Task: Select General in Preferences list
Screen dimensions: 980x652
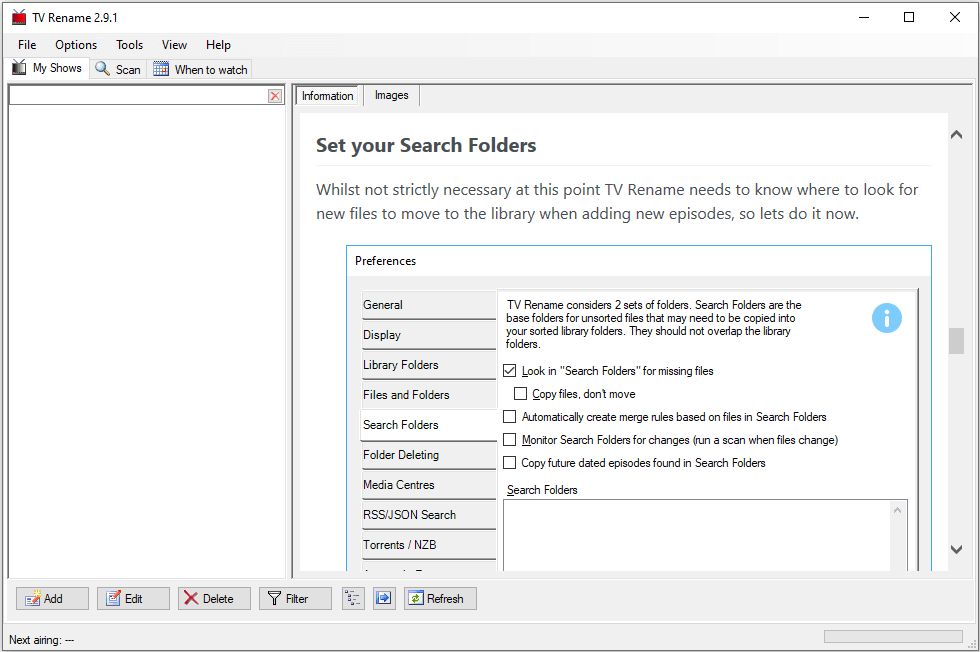Action: click(x=429, y=305)
